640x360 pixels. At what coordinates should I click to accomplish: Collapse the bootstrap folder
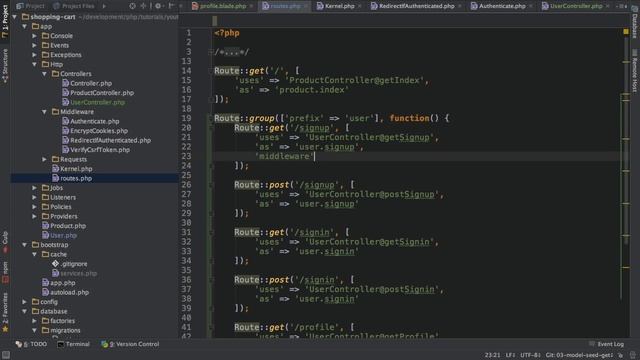click(x=25, y=245)
